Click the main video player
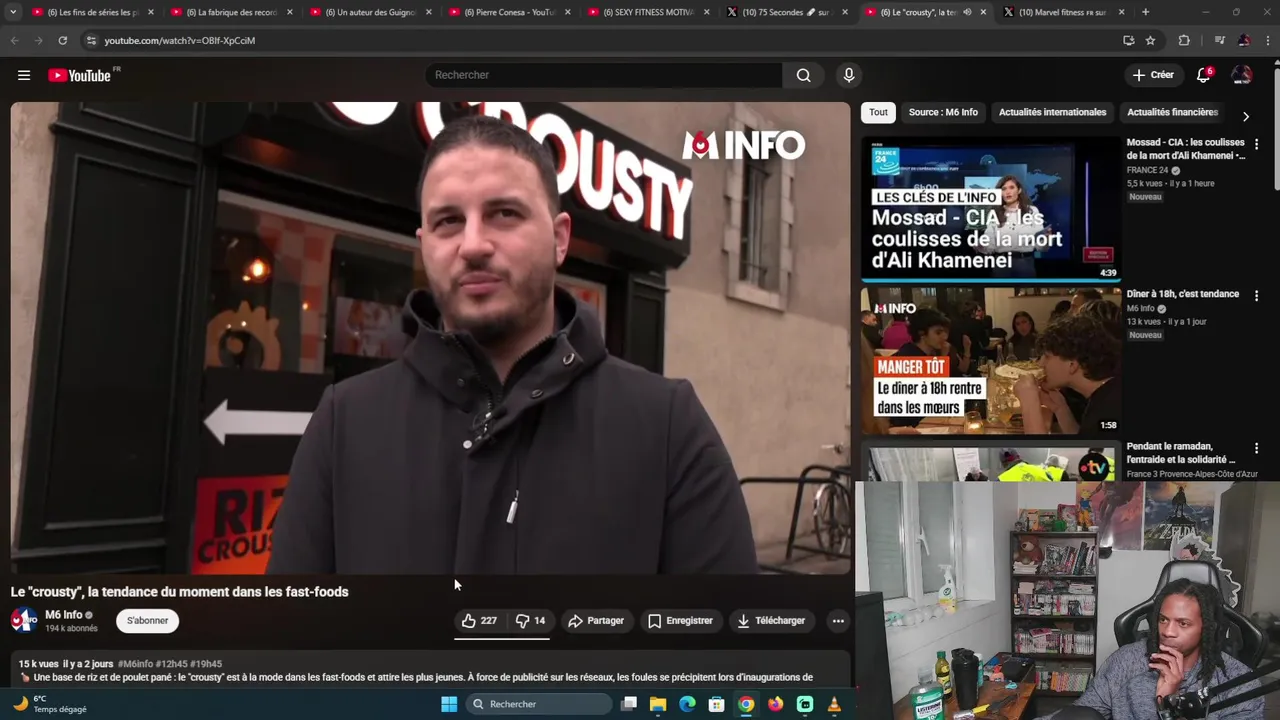 pos(430,338)
